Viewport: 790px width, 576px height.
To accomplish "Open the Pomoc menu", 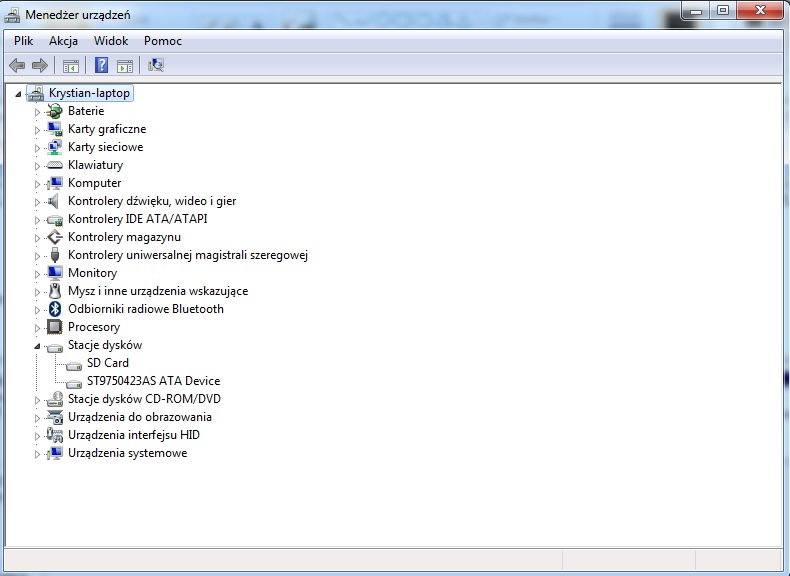I will [163, 41].
